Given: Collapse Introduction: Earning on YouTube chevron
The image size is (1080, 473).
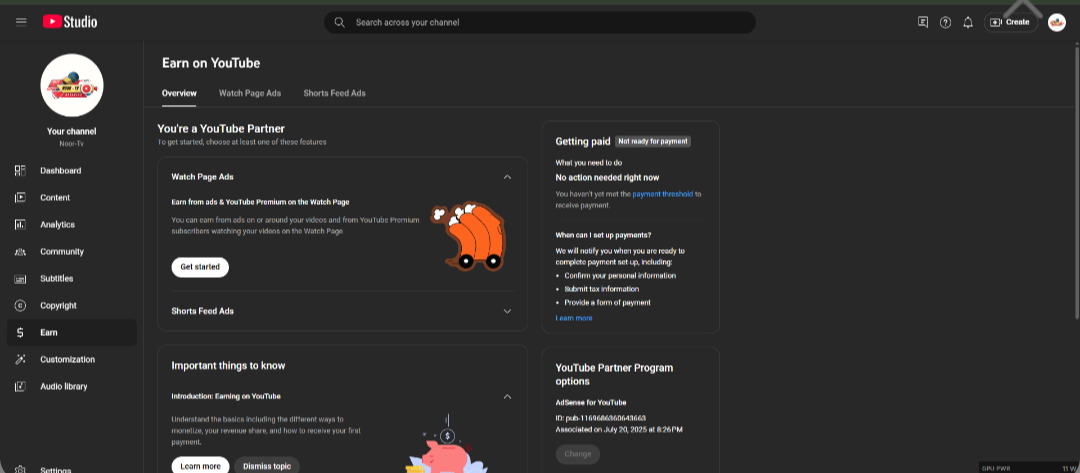Looking at the screenshot, I should (508, 397).
